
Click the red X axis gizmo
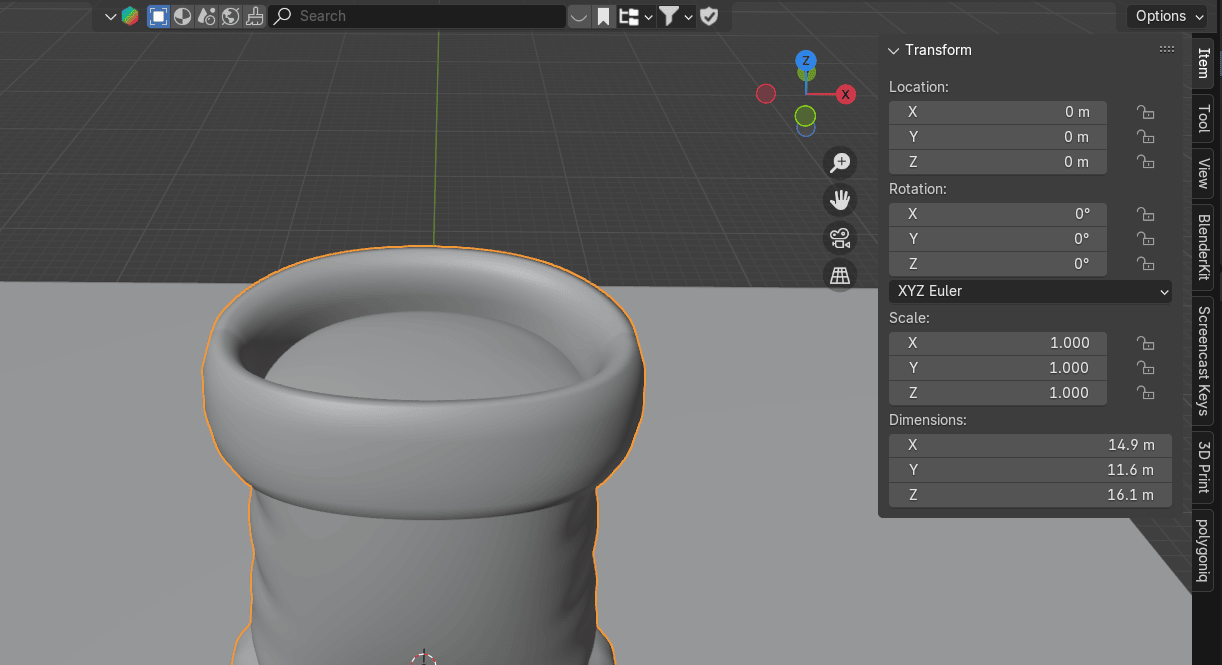(846, 94)
